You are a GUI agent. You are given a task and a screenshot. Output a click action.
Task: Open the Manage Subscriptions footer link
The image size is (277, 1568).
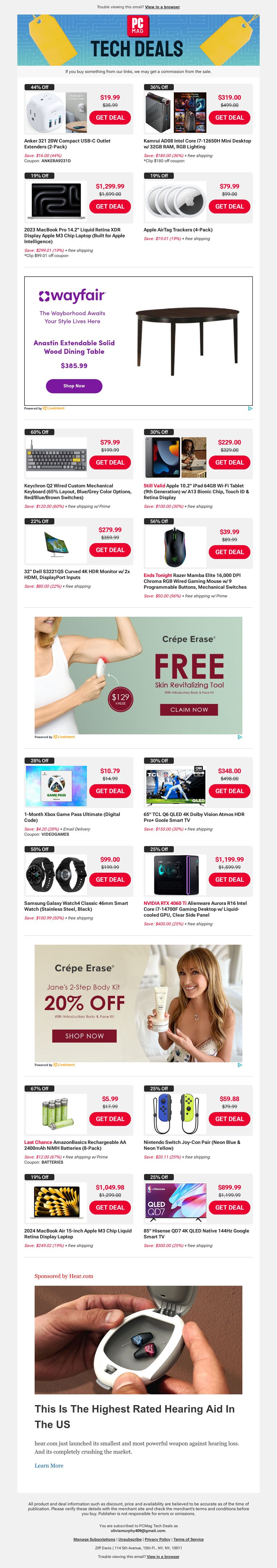point(95,1539)
